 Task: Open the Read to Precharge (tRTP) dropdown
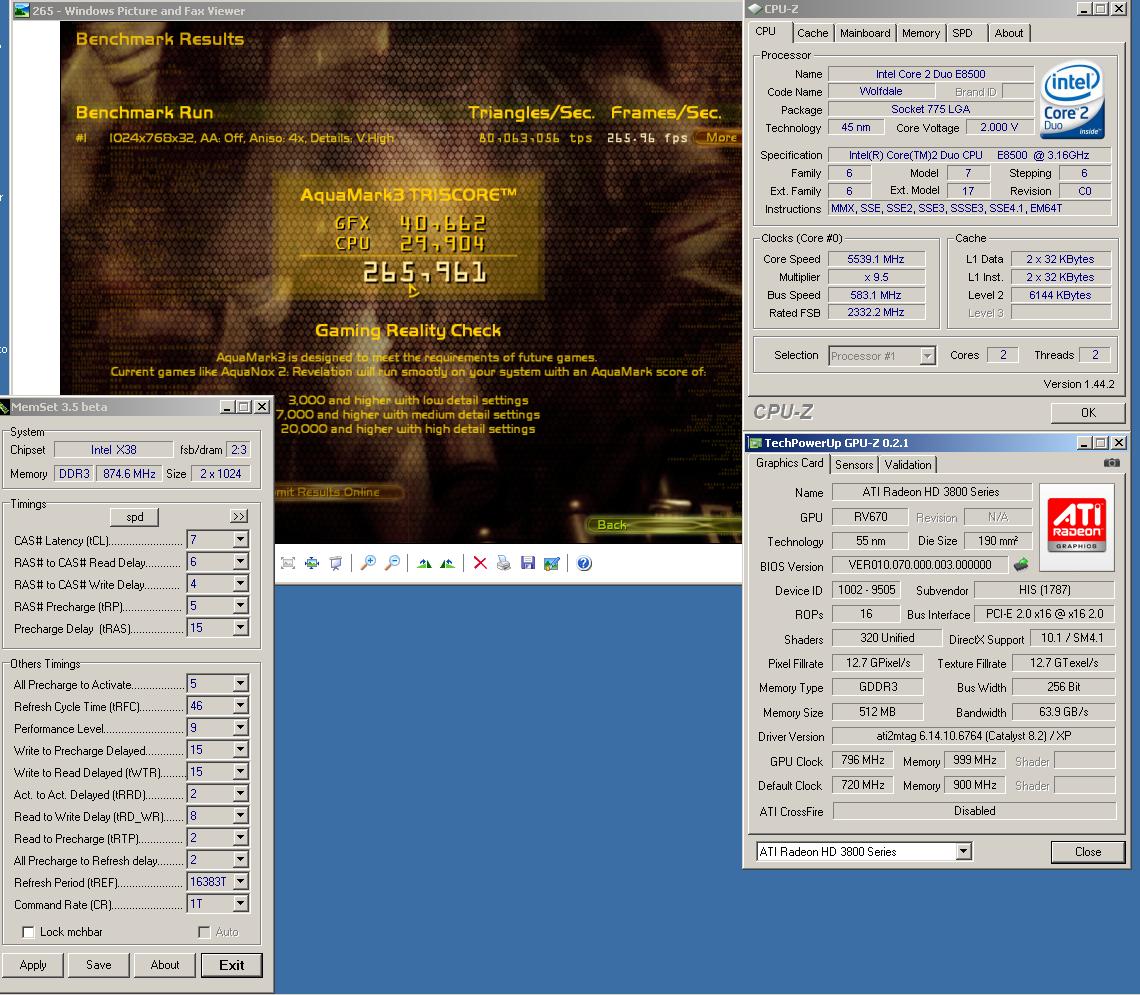241,837
